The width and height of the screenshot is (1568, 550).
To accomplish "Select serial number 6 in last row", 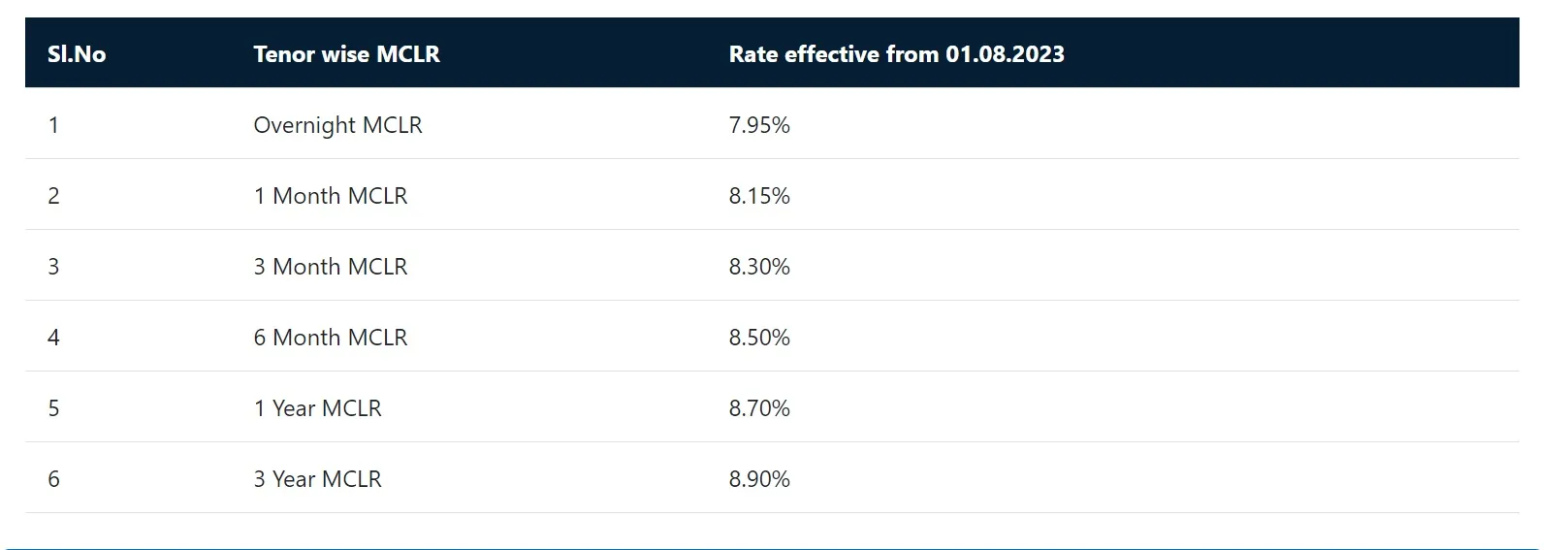I will (x=53, y=479).
